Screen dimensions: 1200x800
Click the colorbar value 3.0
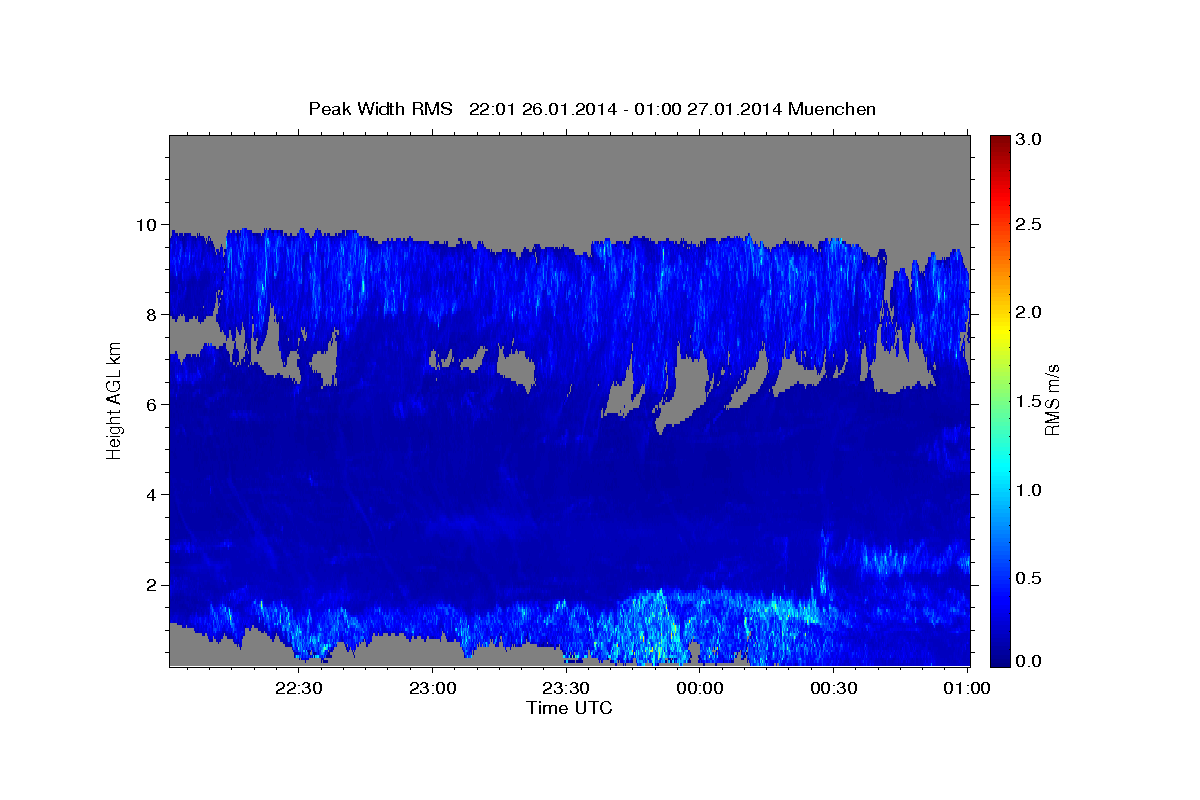click(1030, 140)
